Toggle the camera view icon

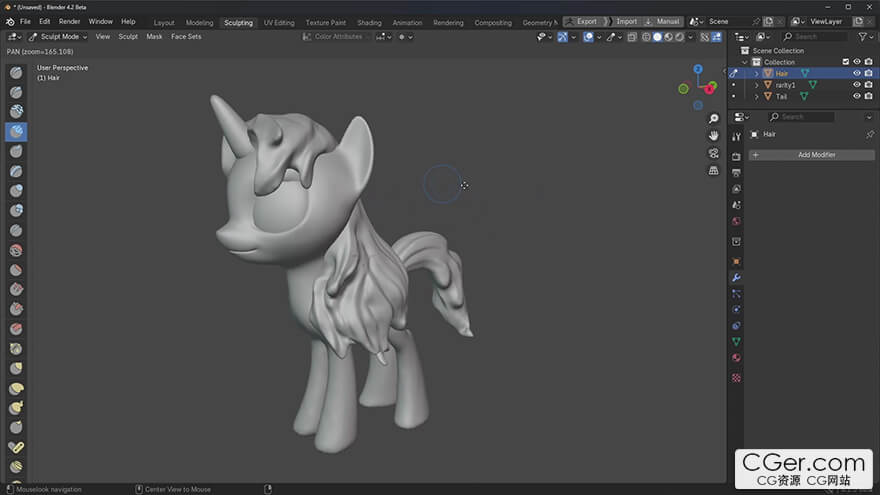tap(713, 153)
